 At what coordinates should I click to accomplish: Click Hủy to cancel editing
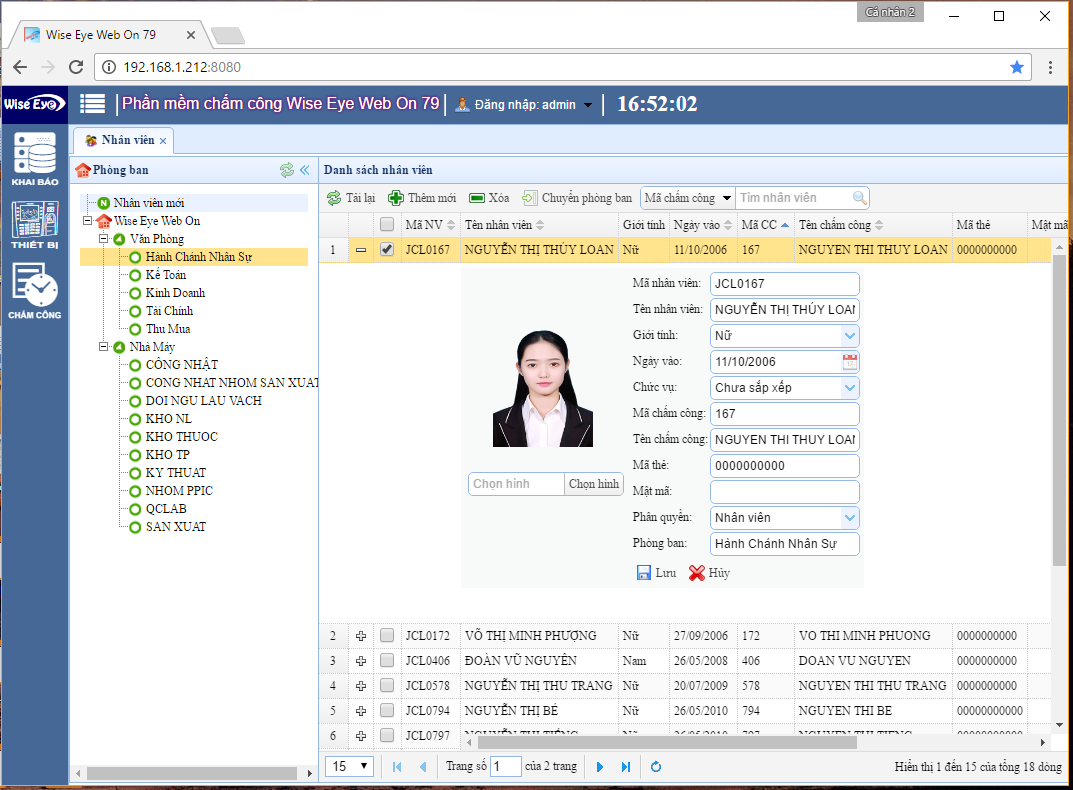(x=712, y=573)
